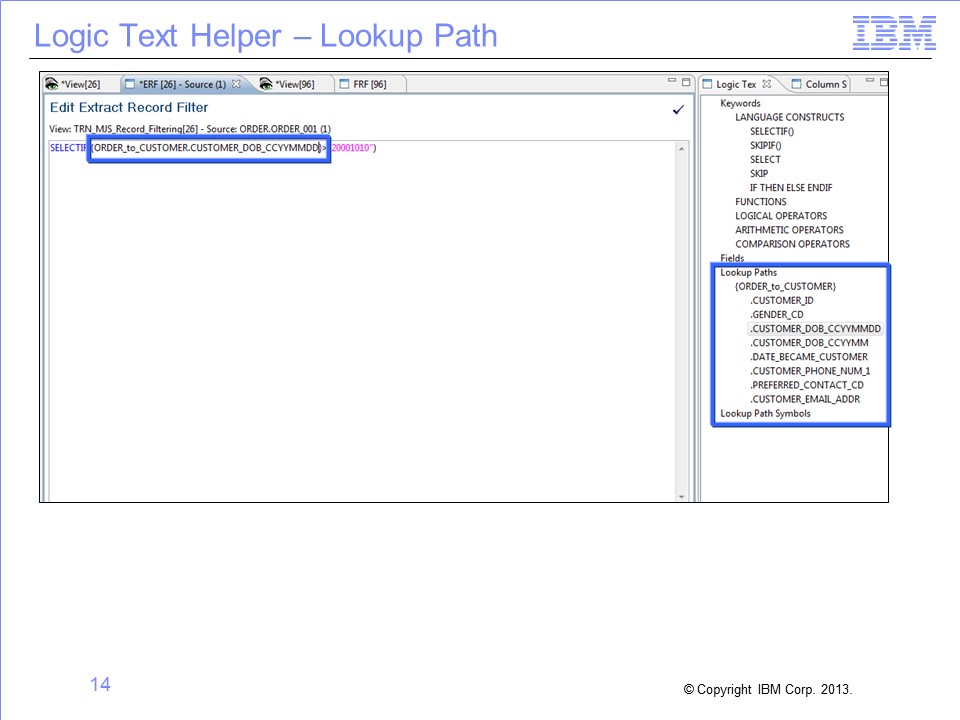Choose the .CUSTOMER_EMAIL_ADDR lookup field

805,399
